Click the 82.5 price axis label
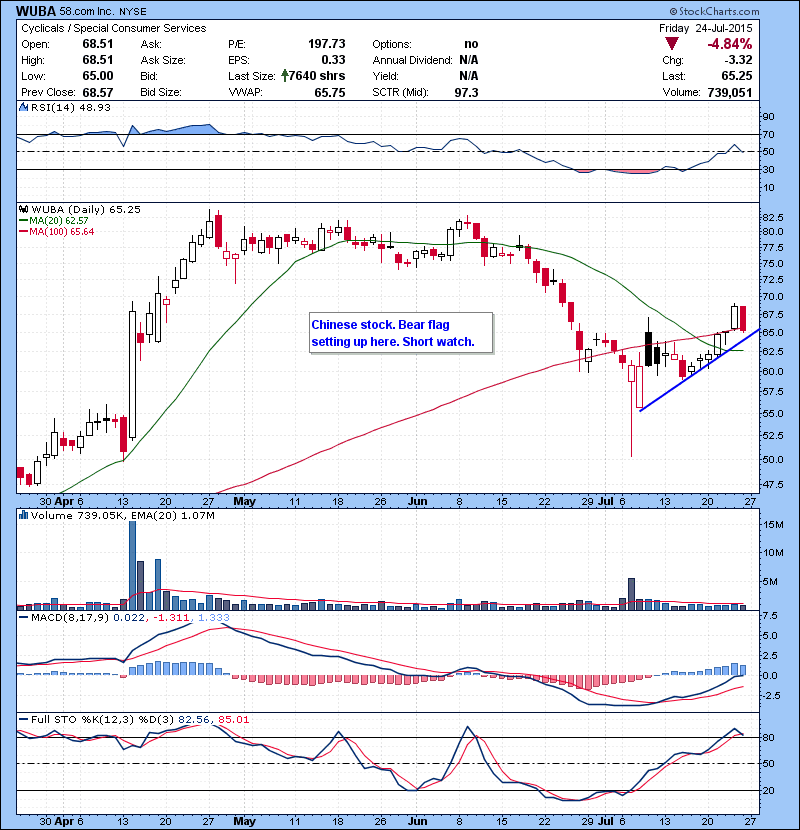Image resolution: width=800 pixels, height=830 pixels. [x=772, y=217]
